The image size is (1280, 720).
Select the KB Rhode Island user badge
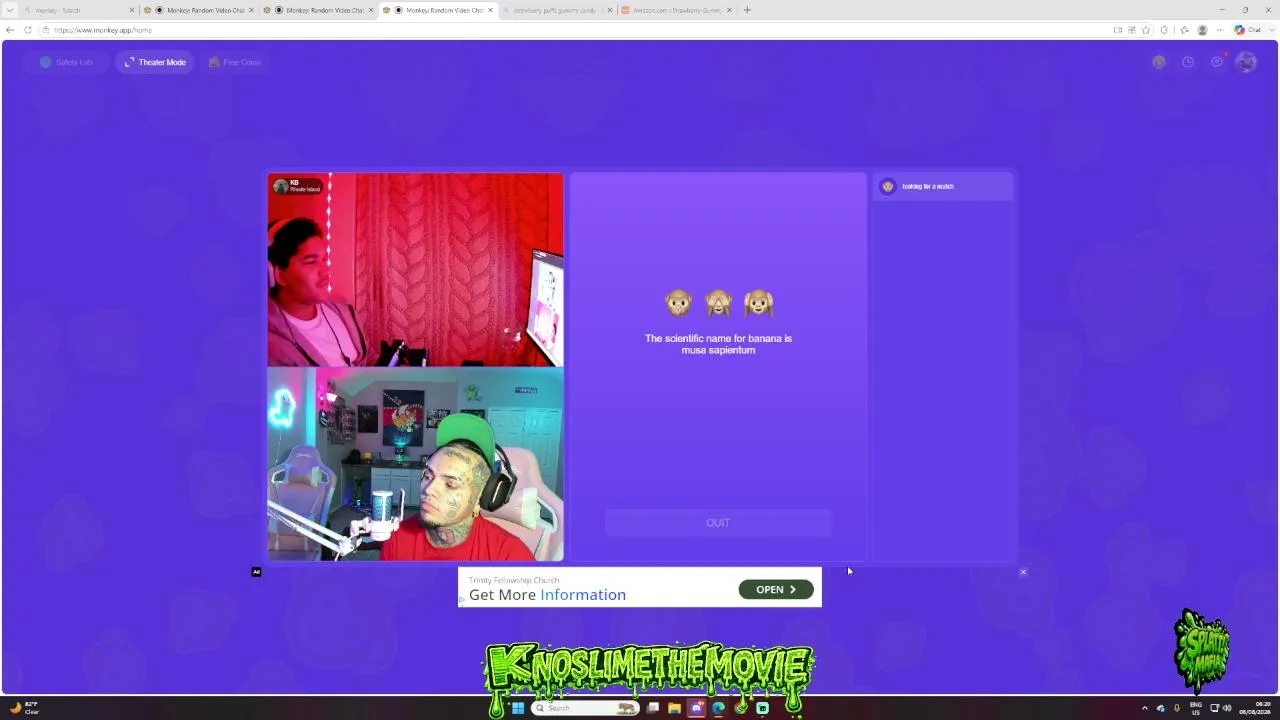pyautogui.click(x=297, y=186)
